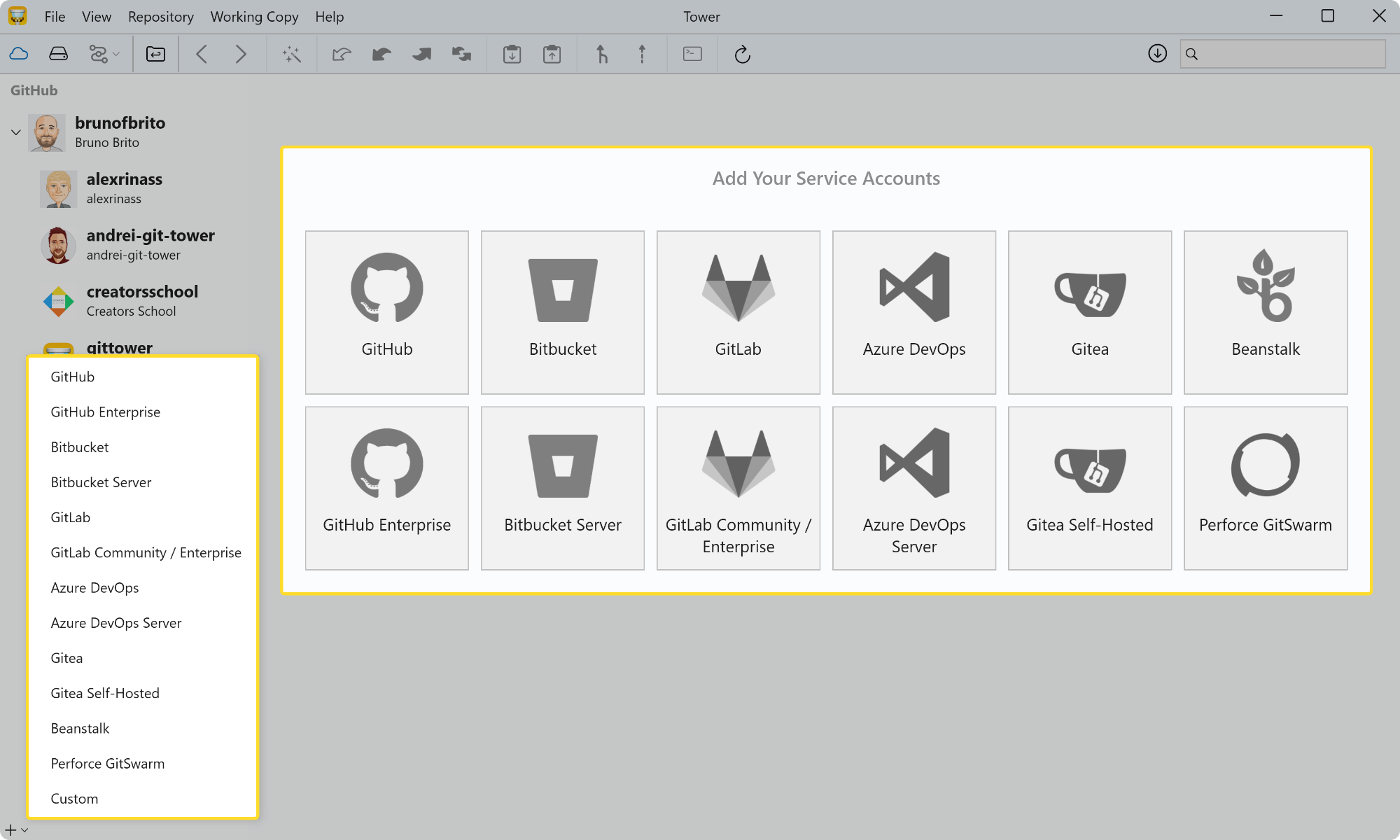Click the Gitea service tile
This screenshot has height=840, width=1400.
pyautogui.click(x=1090, y=312)
